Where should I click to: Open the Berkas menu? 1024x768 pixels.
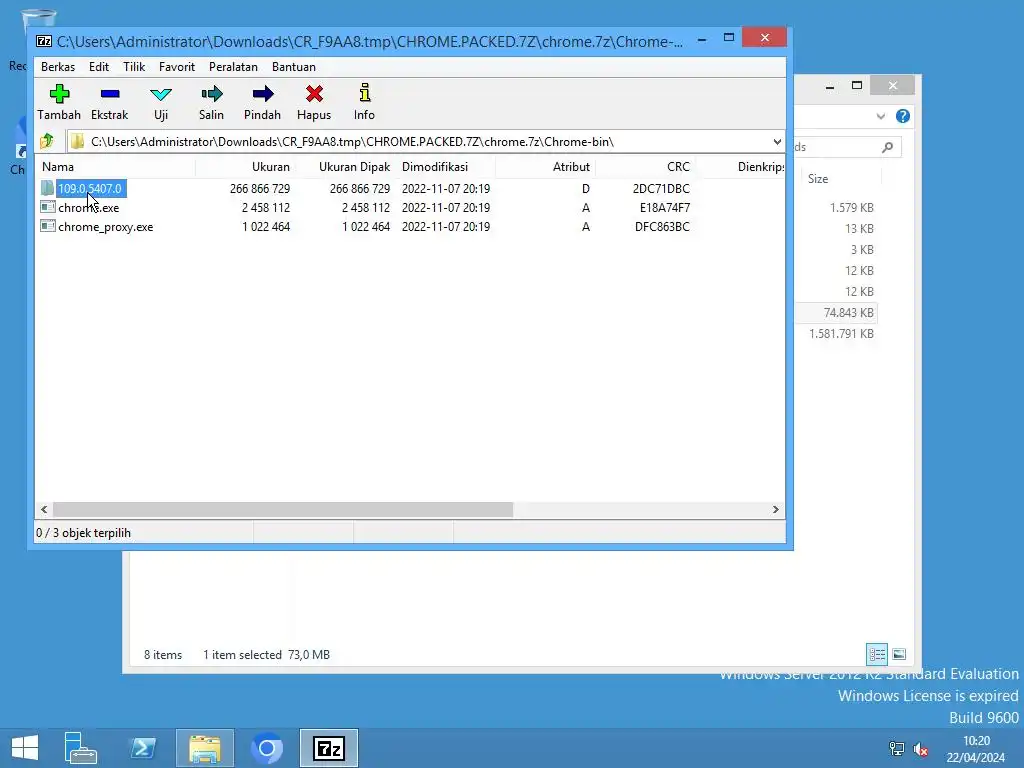(x=58, y=67)
